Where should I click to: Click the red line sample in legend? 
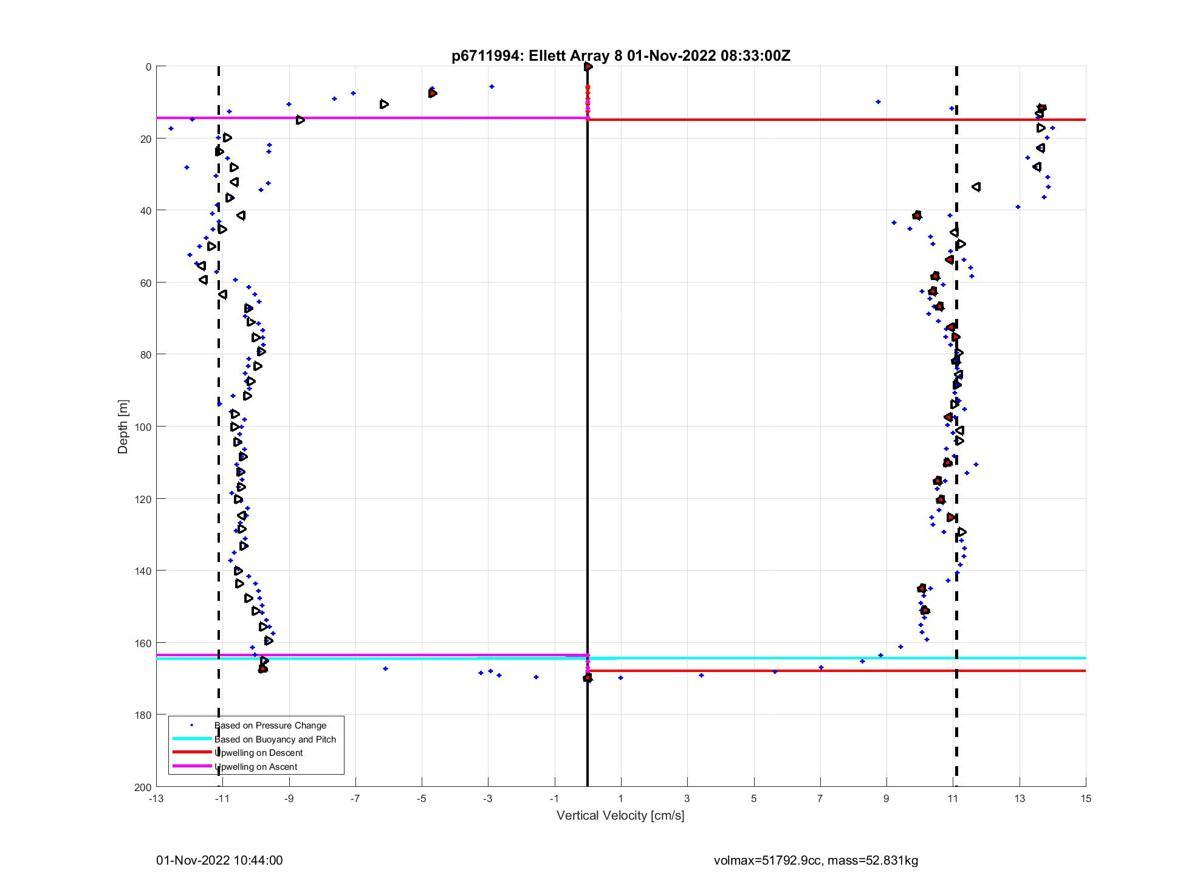[191, 752]
